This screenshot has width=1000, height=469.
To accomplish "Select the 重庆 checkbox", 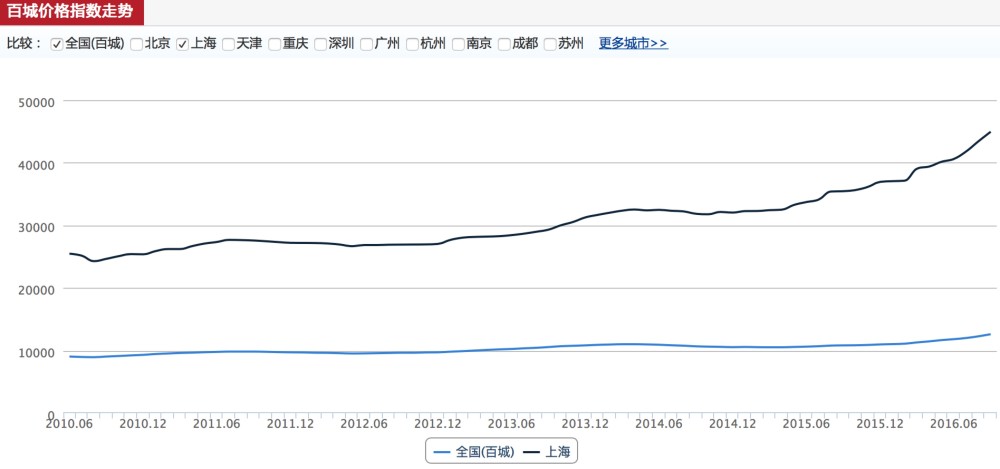I will [x=275, y=44].
